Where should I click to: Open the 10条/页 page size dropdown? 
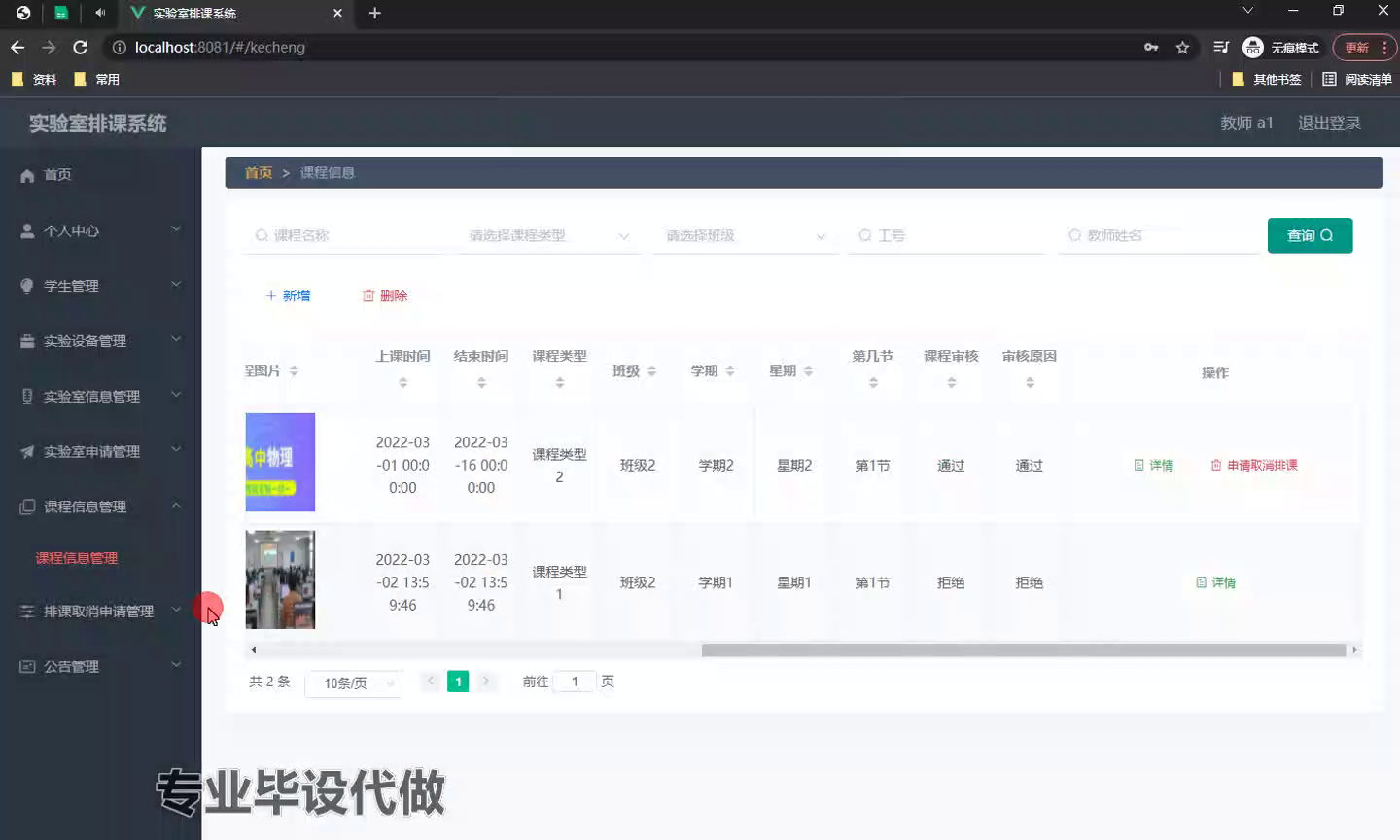(354, 683)
